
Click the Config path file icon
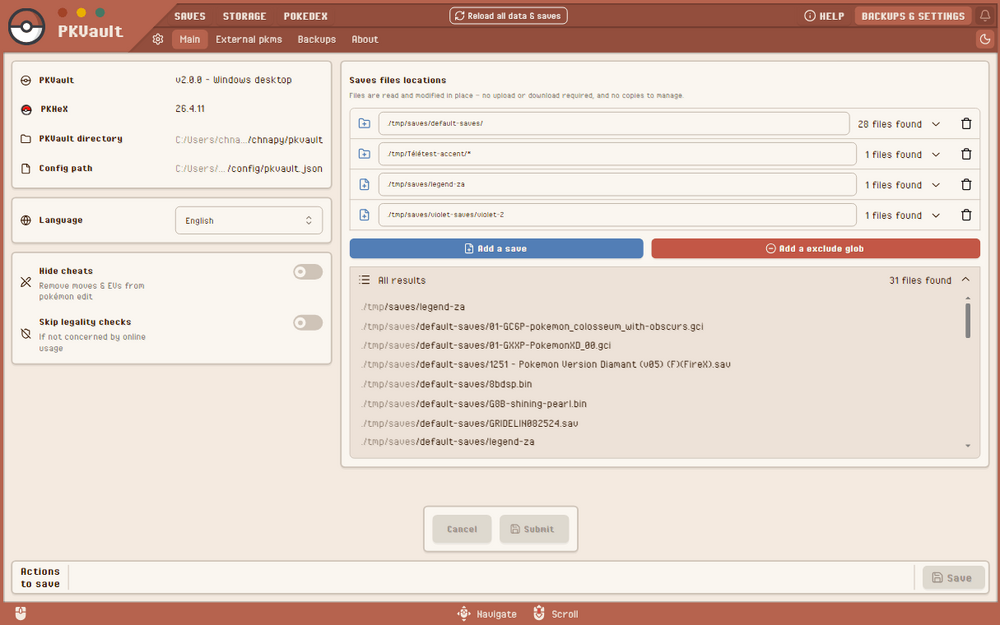(26, 168)
